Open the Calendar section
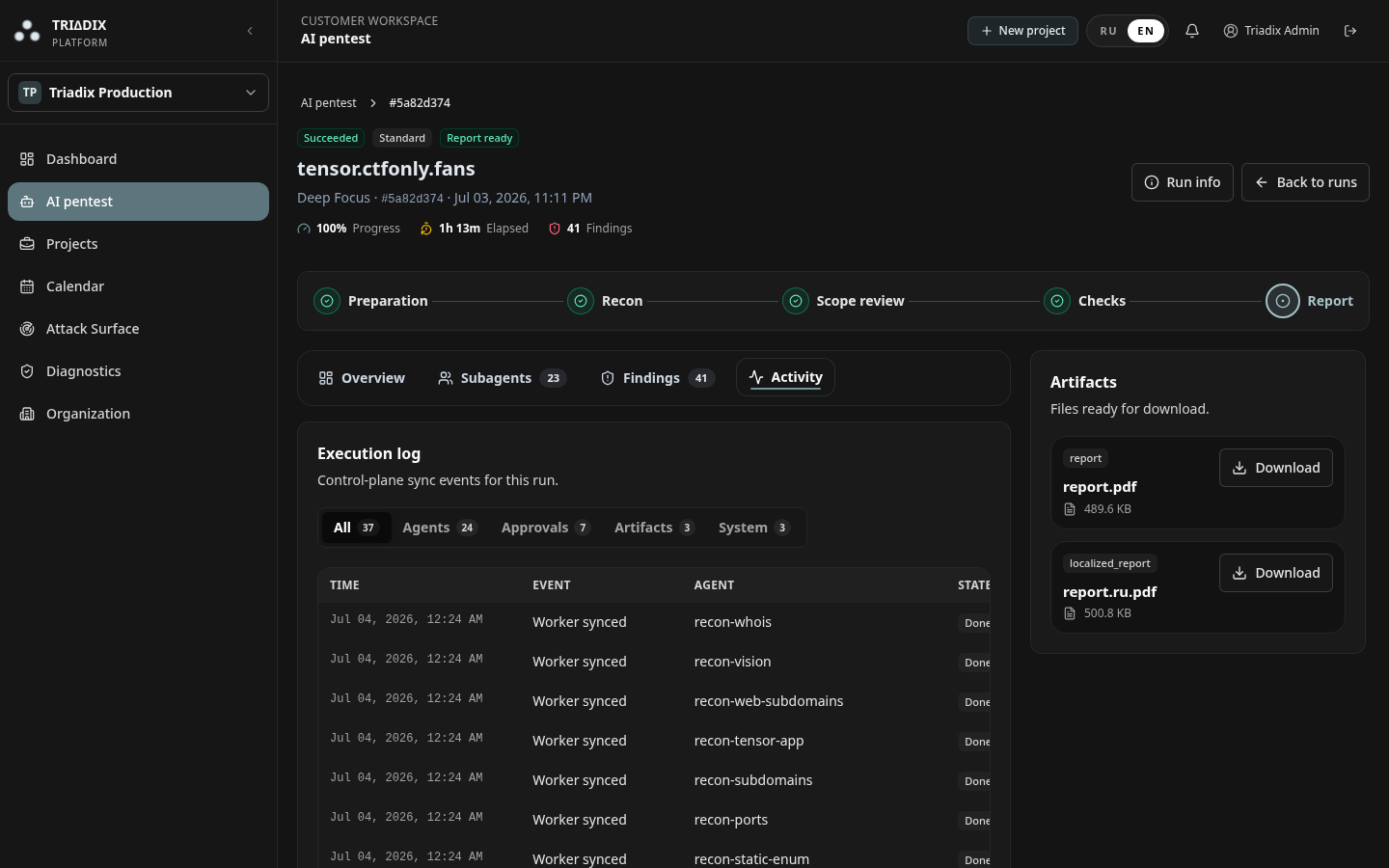The width and height of the screenshot is (1389, 868). coord(138,286)
